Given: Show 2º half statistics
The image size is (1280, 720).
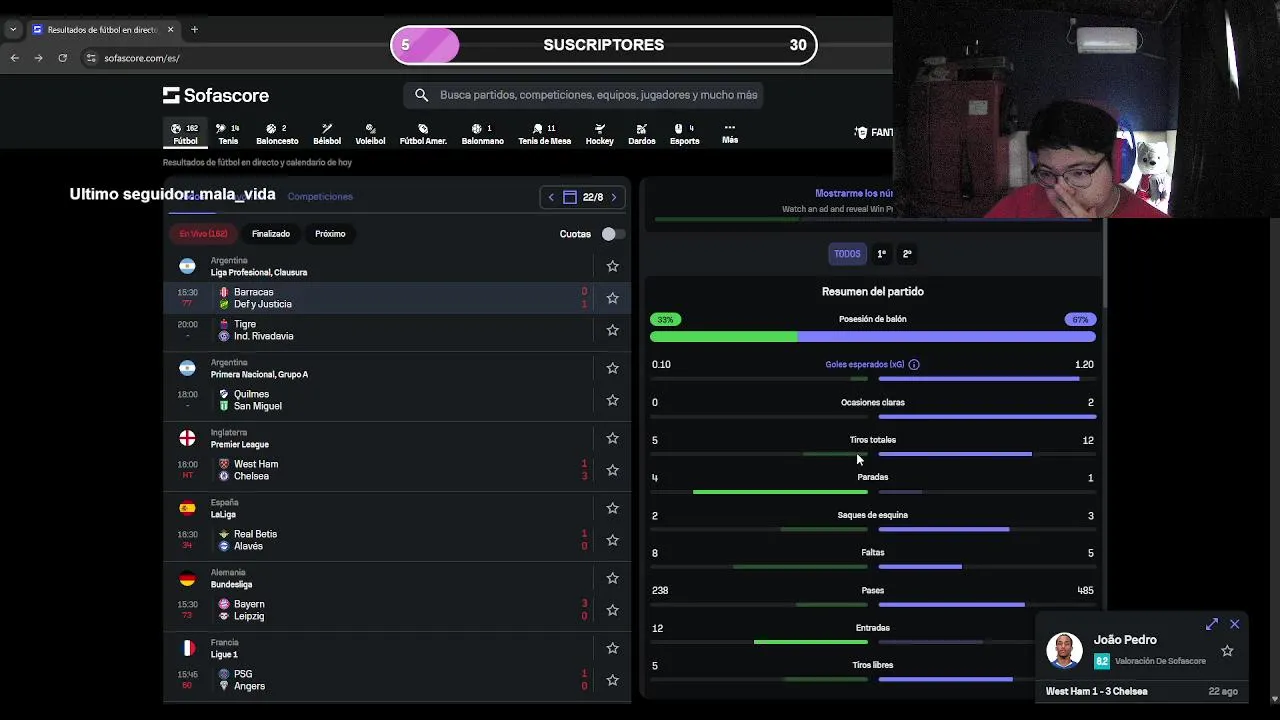Looking at the screenshot, I should point(907,254).
